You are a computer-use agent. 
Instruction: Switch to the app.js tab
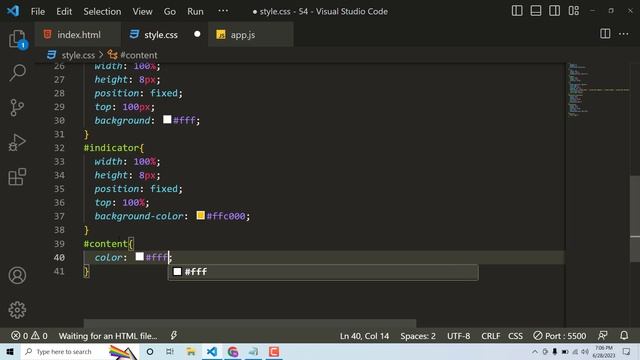[x=251, y=35]
